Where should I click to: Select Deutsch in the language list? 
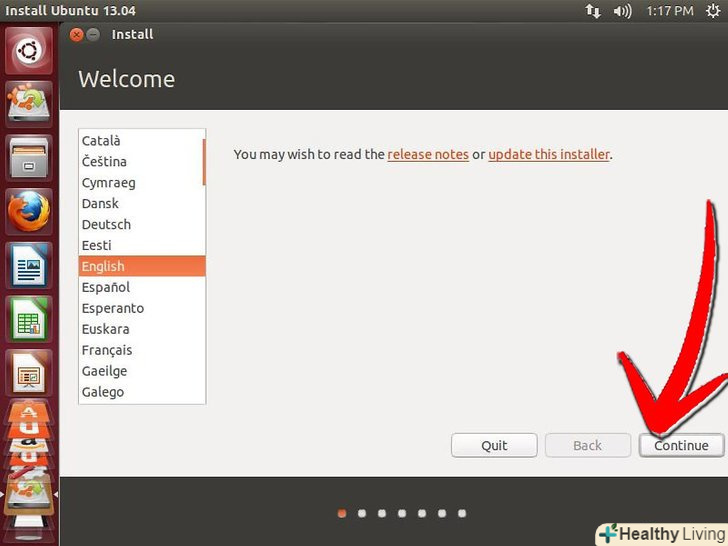(x=141, y=224)
